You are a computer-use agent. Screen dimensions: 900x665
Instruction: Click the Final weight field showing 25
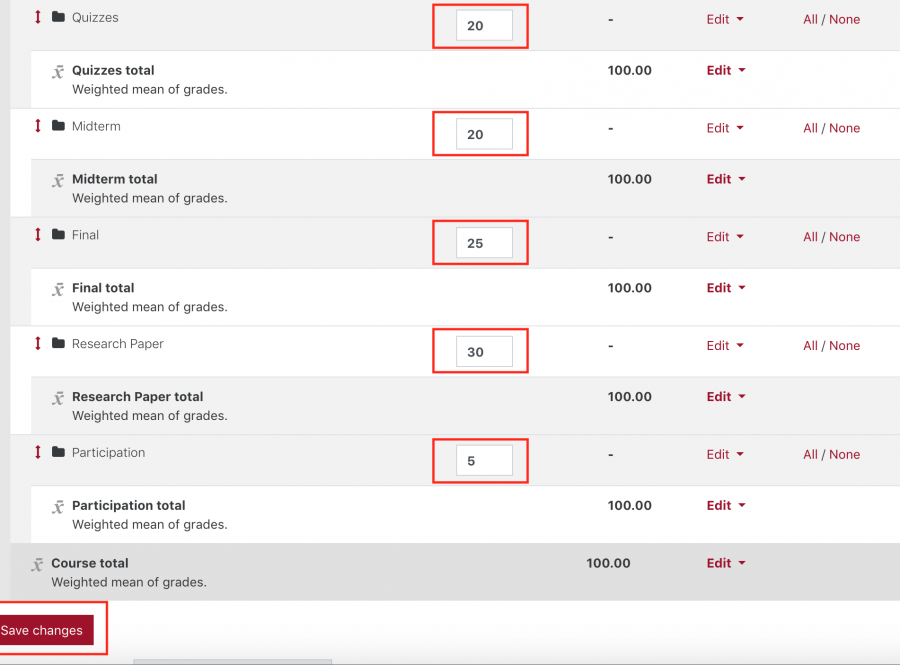(484, 243)
